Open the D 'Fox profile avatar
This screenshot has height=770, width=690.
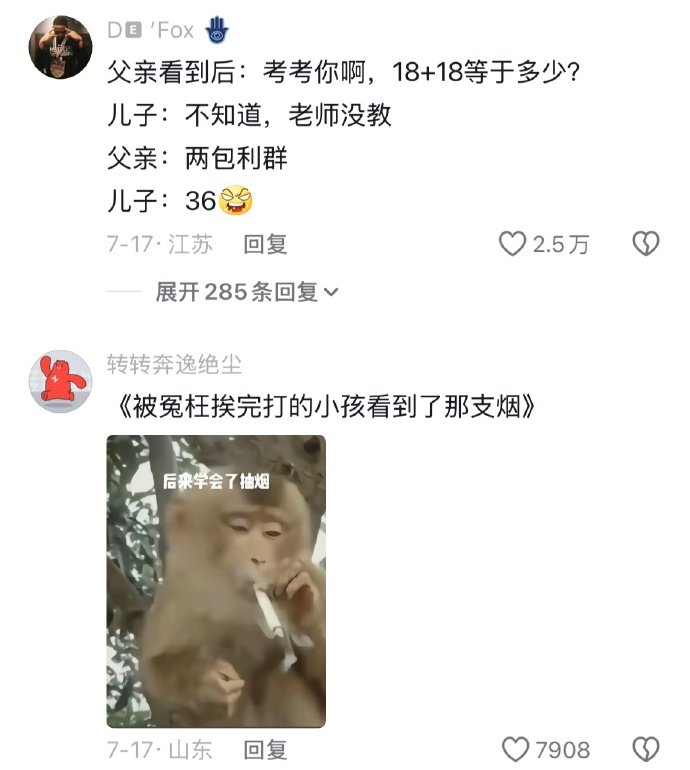point(60,47)
